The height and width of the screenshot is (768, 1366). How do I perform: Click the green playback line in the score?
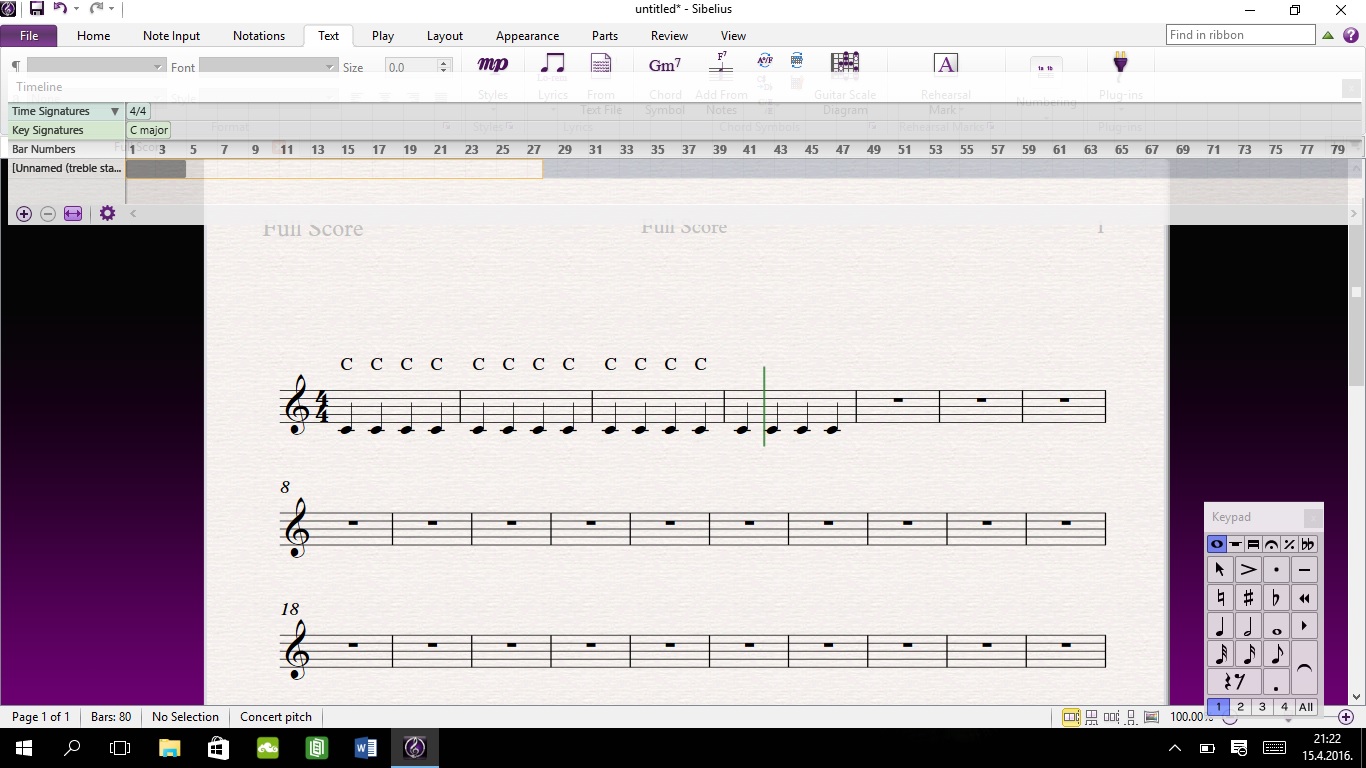pos(764,406)
